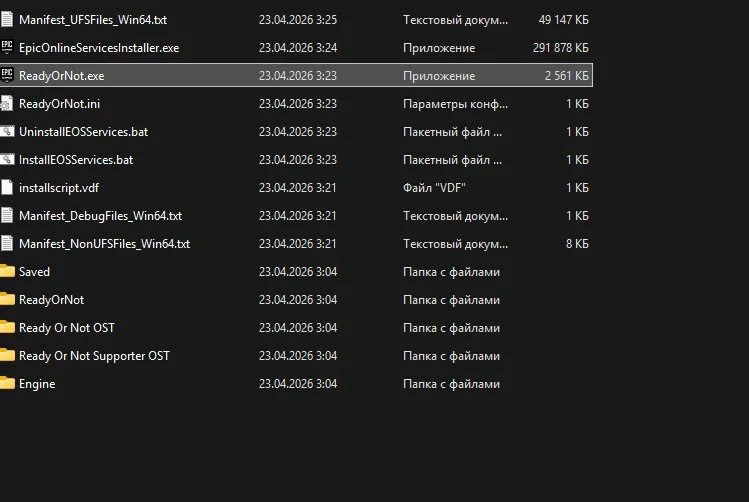Screen dimensions: 749x502
Task: Select the Manifest_DebugFiles_Win64.txt file name
Action: pyautogui.click(x=100, y=216)
